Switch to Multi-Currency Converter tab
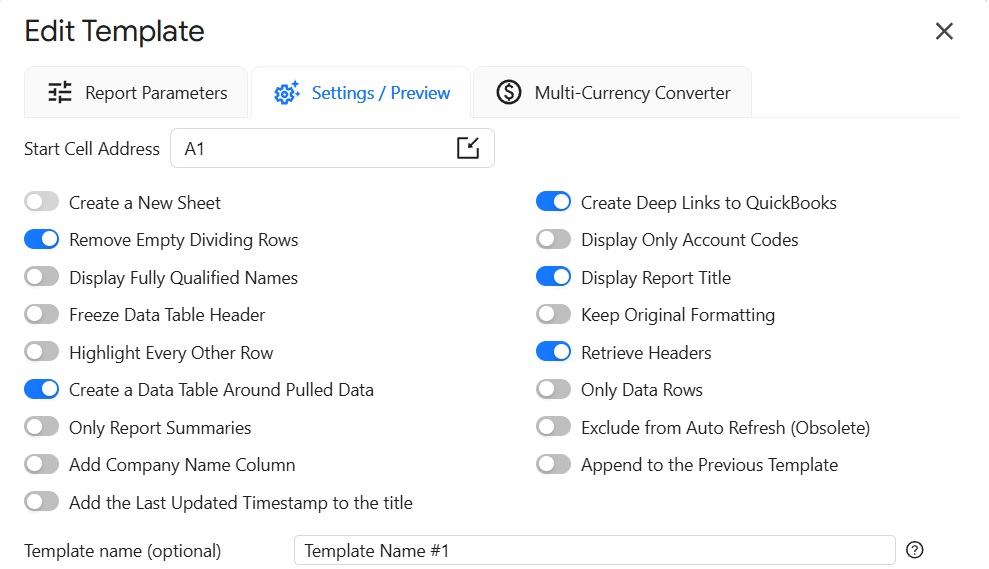Viewport: 989px width, 569px height. point(612,93)
